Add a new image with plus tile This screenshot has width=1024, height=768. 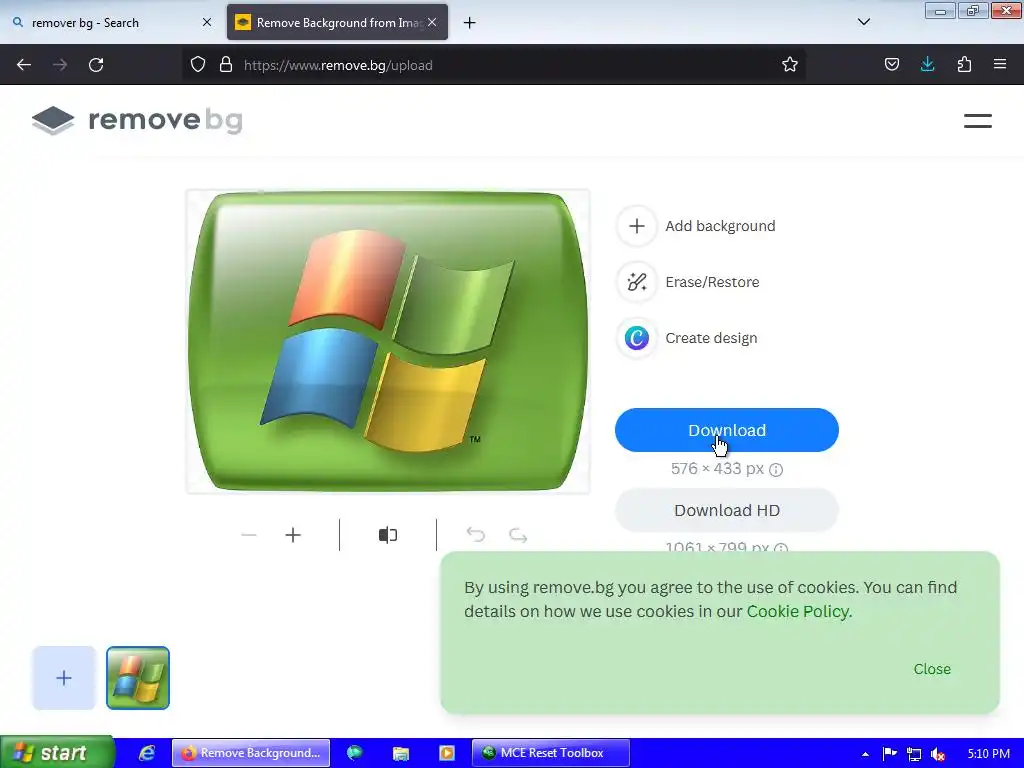[x=64, y=678]
